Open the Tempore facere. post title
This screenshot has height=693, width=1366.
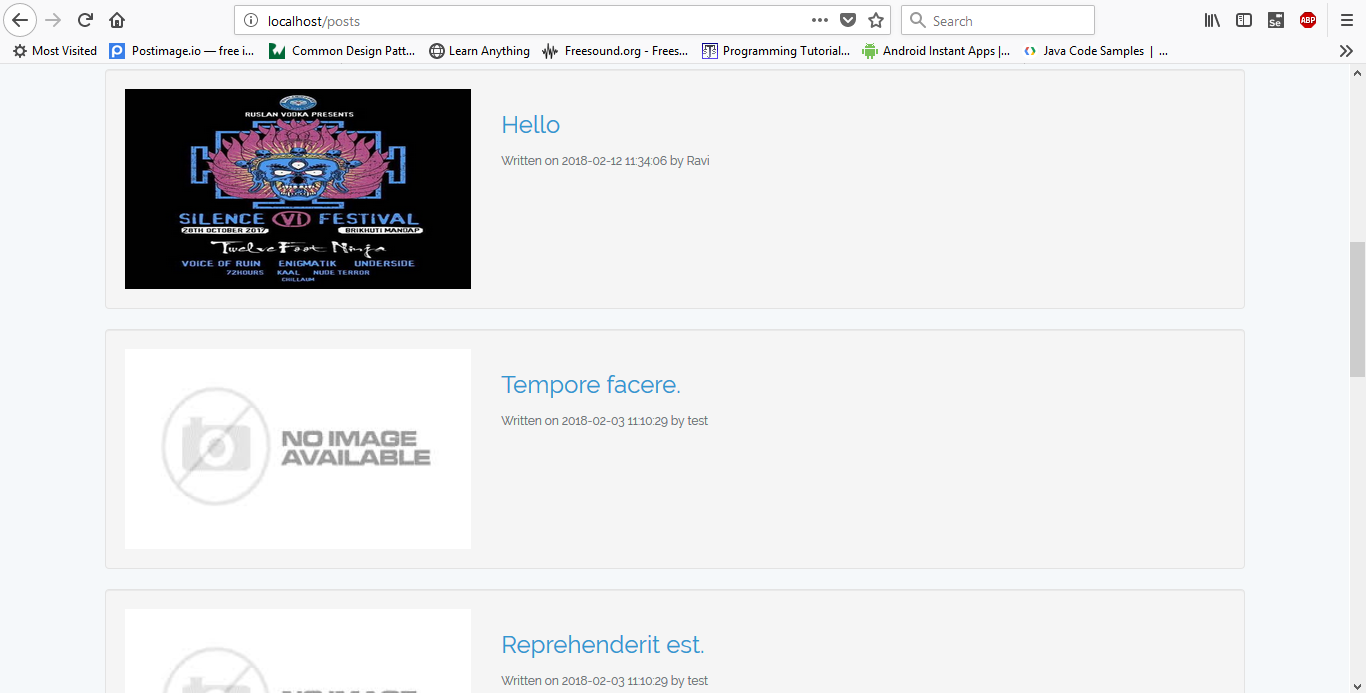[591, 385]
